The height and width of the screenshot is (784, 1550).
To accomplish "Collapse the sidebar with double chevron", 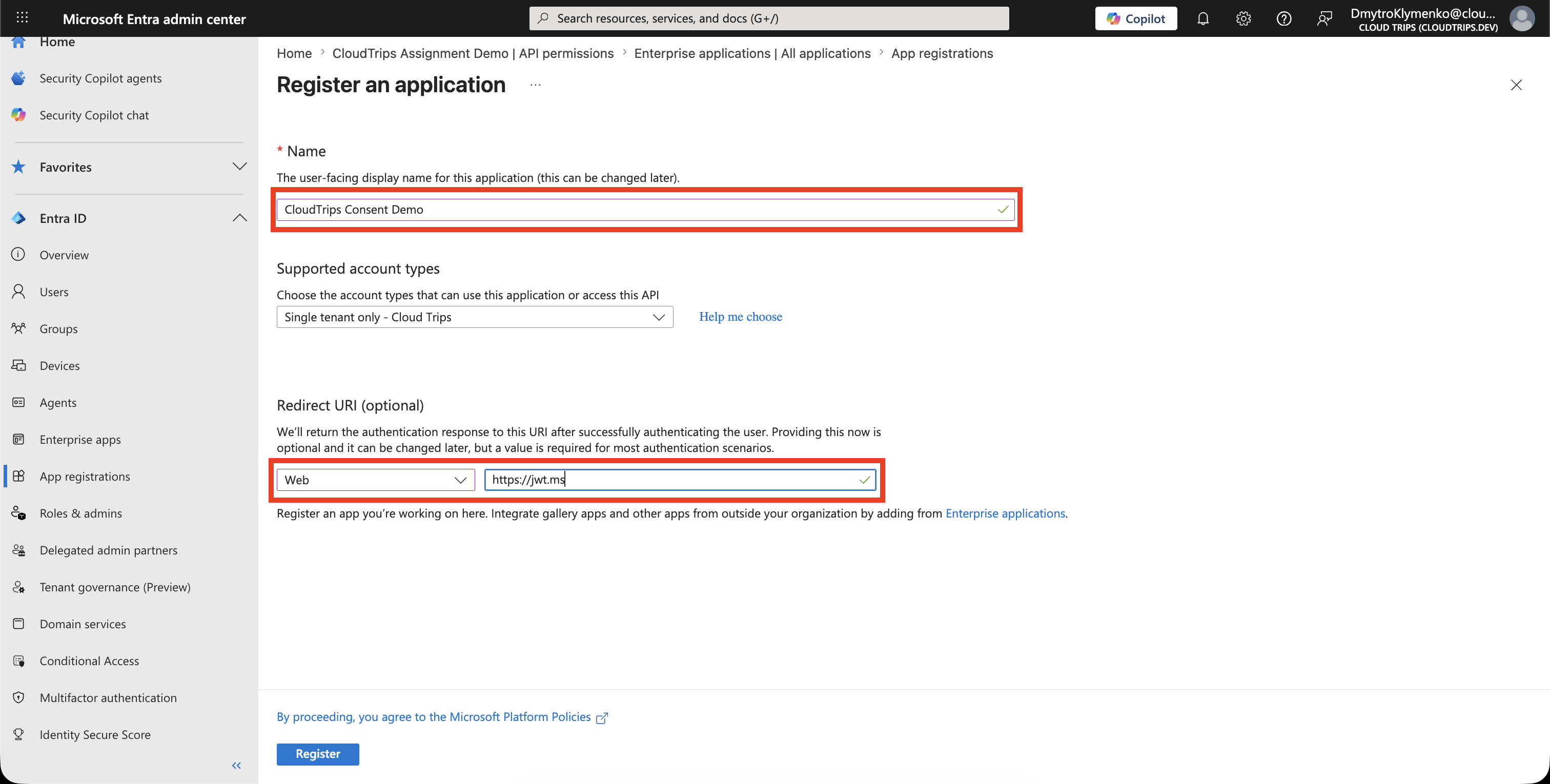I will (236, 766).
